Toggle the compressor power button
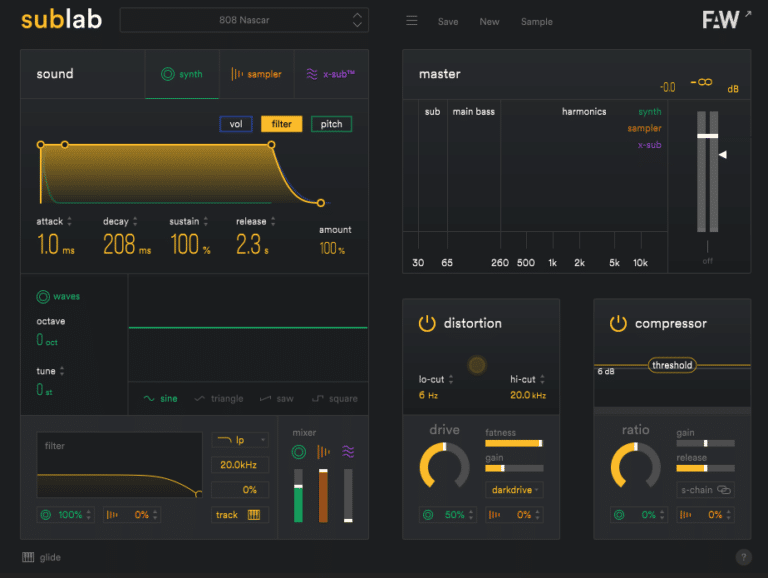 click(618, 324)
